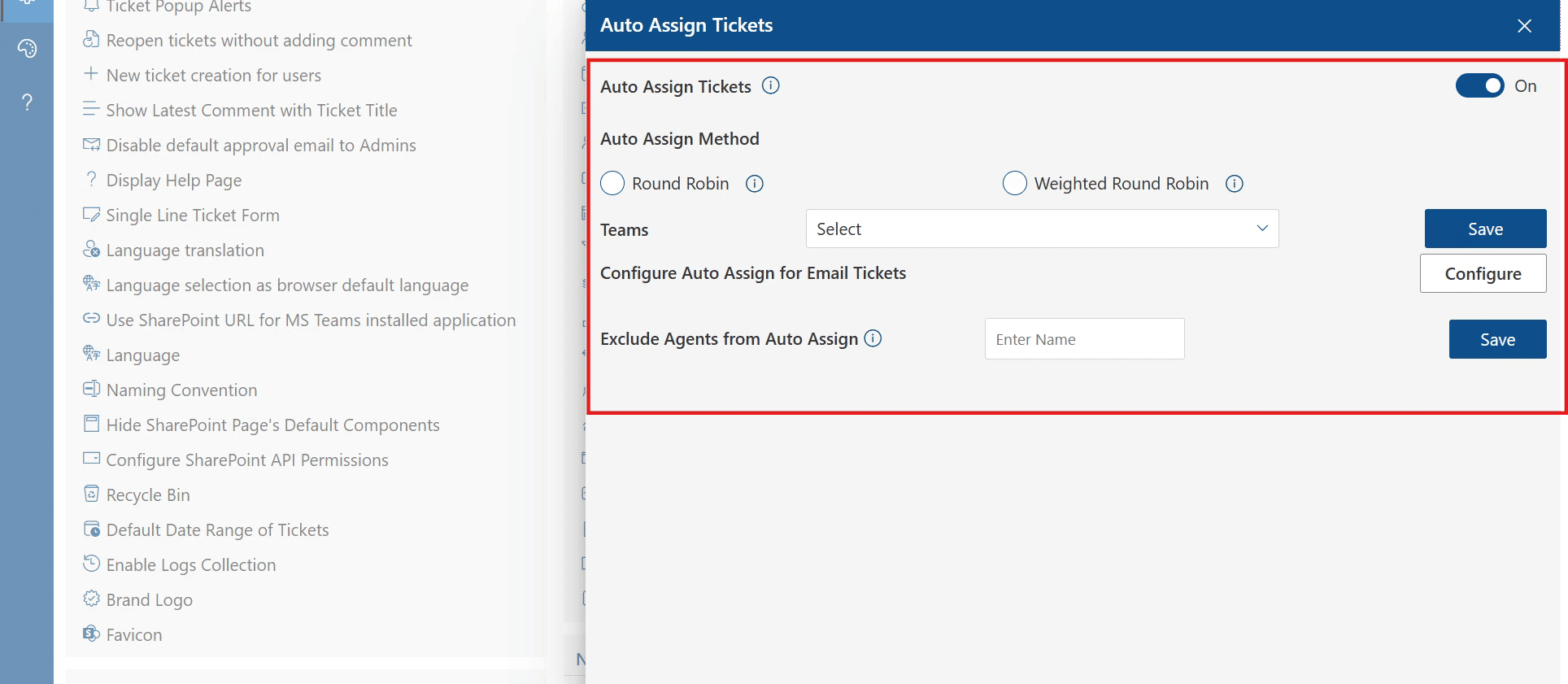
Task: Open Default Date Range of Tickets
Action: (x=217, y=530)
